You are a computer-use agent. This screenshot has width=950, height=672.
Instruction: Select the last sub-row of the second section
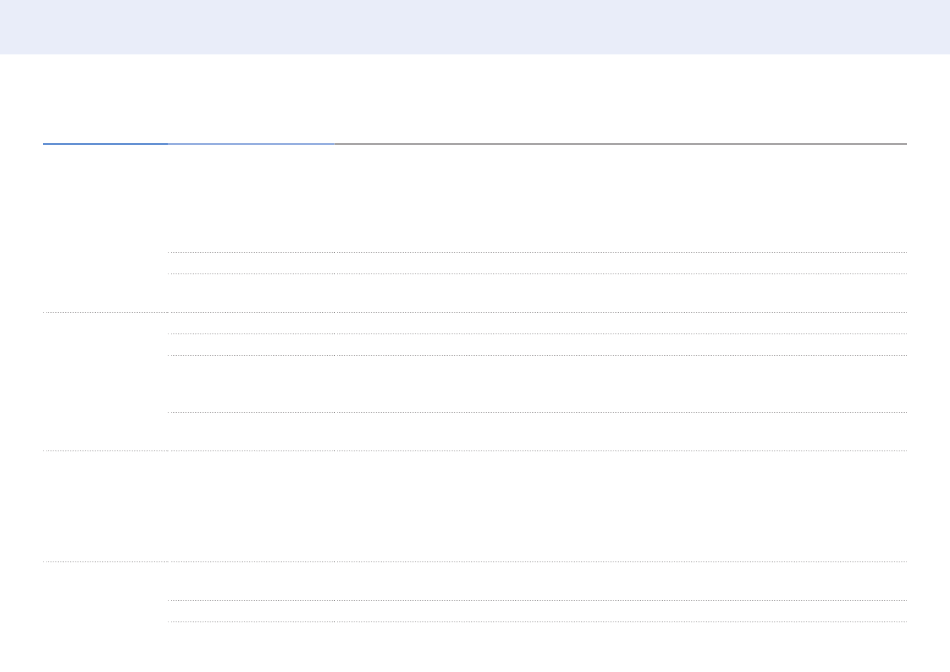tap(538, 431)
